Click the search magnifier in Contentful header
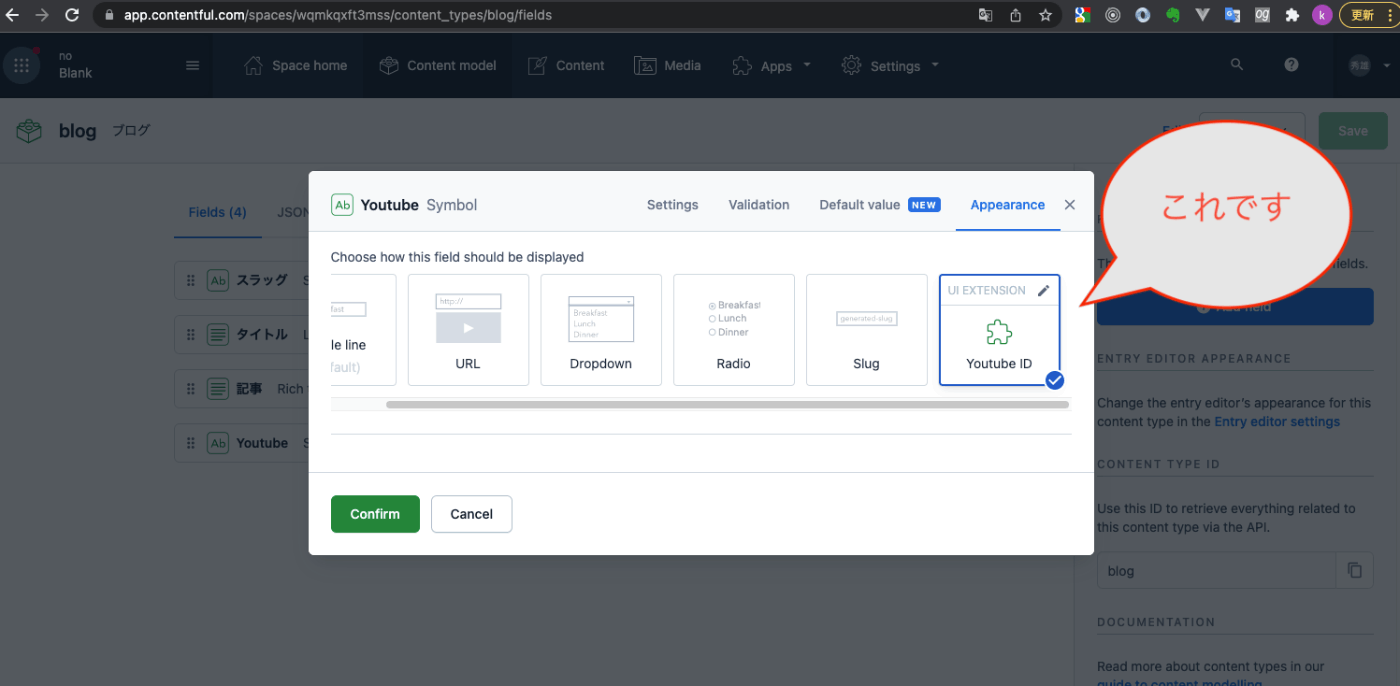1400x686 pixels. click(x=1237, y=65)
